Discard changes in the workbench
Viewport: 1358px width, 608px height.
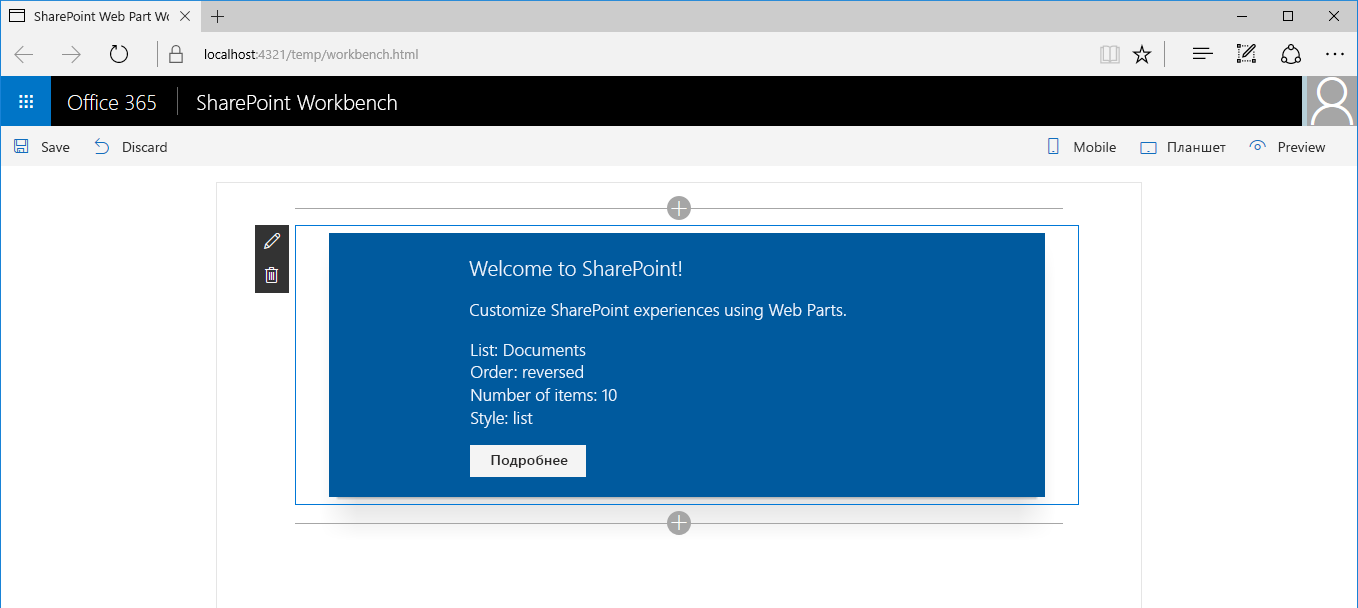tap(131, 147)
